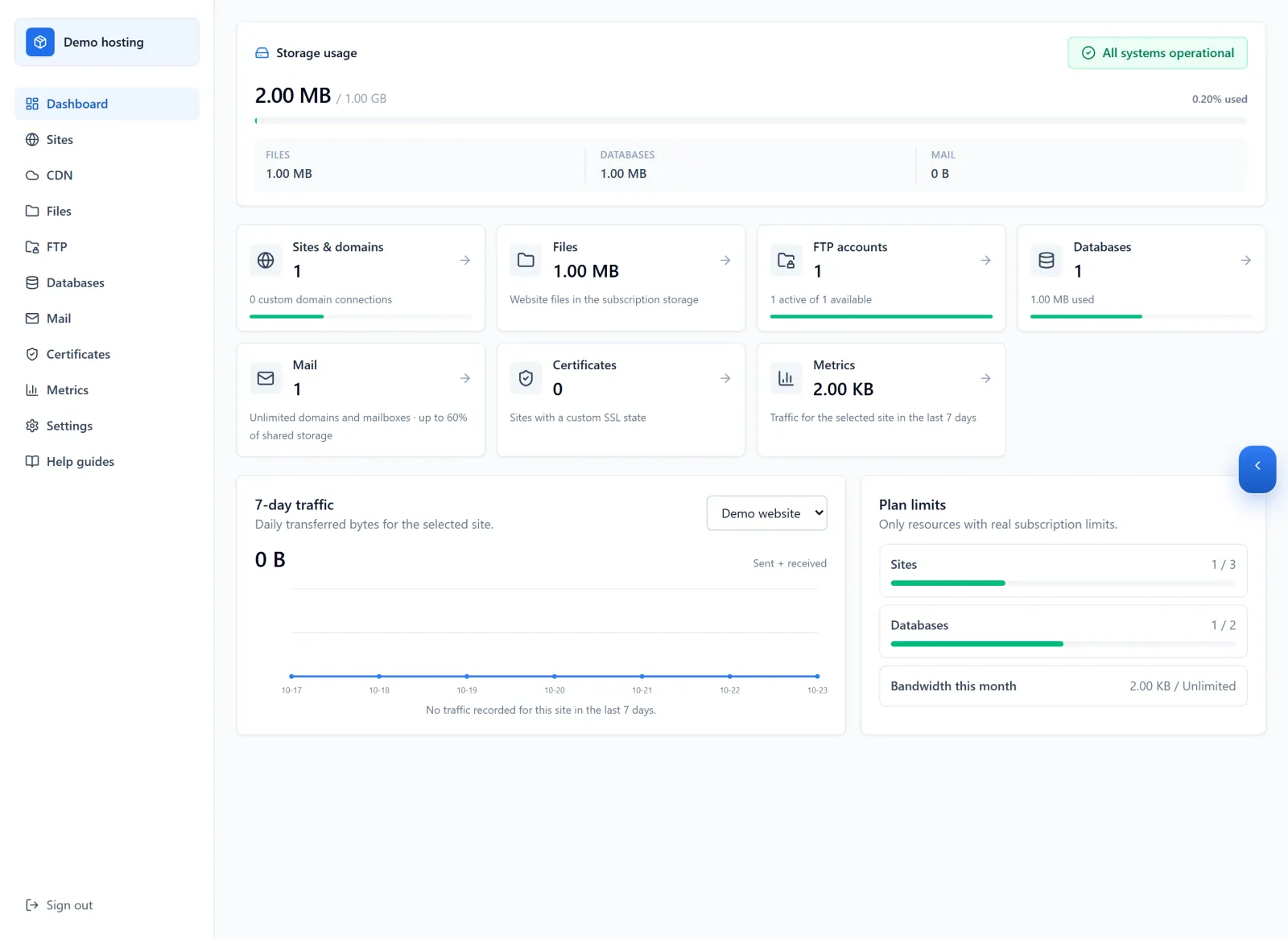The width and height of the screenshot is (1288, 939).
Task: Click the arrow on Metrics card
Action: pyautogui.click(x=985, y=378)
